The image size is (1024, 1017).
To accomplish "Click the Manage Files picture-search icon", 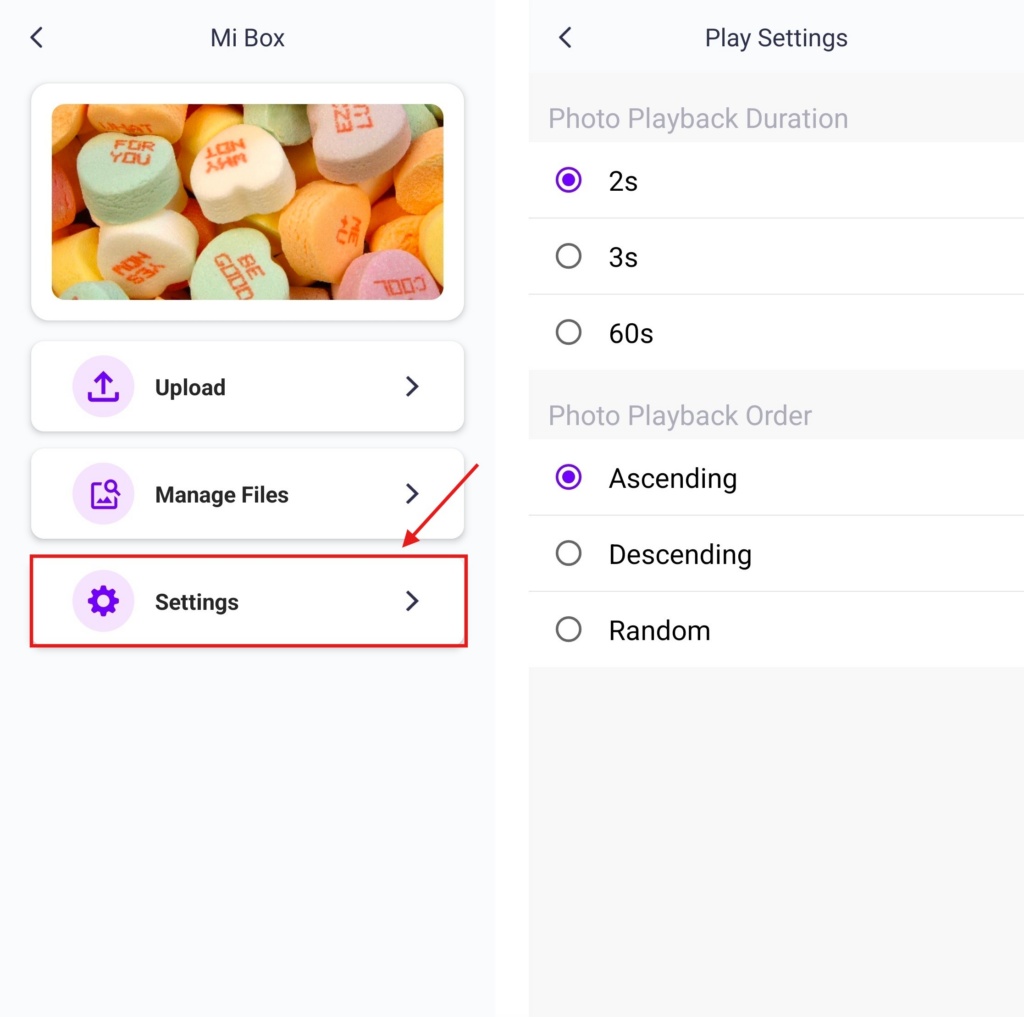I will [103, 494].
